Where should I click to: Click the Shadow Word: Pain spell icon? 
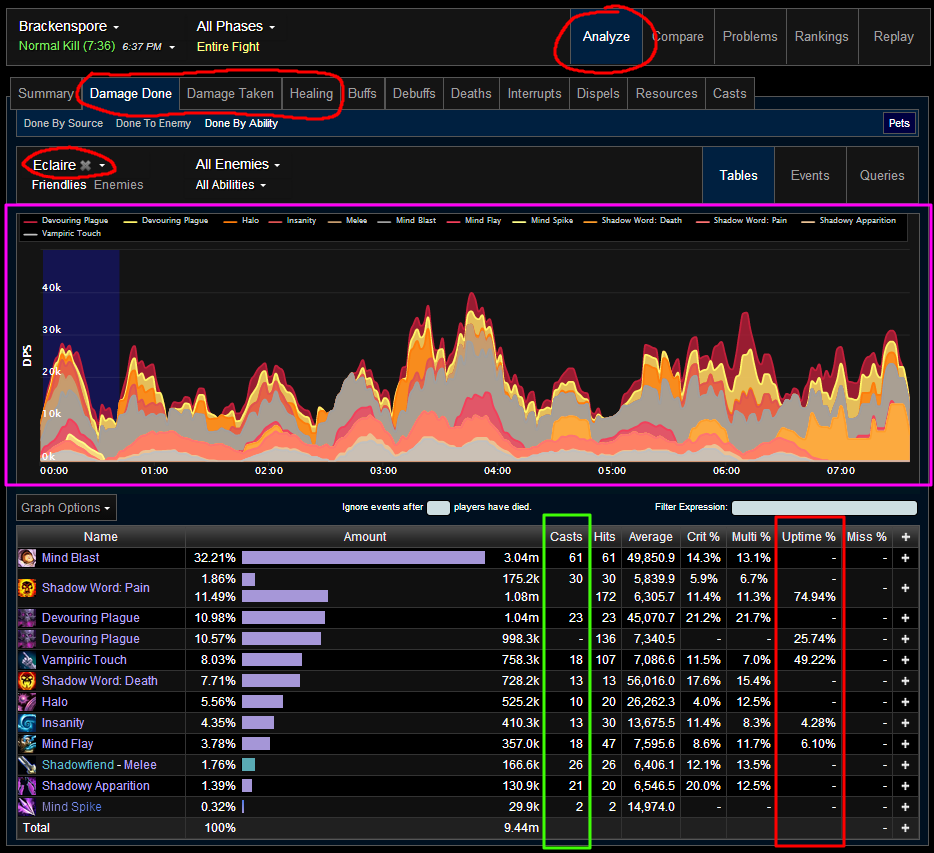click(x=28, y=588)
